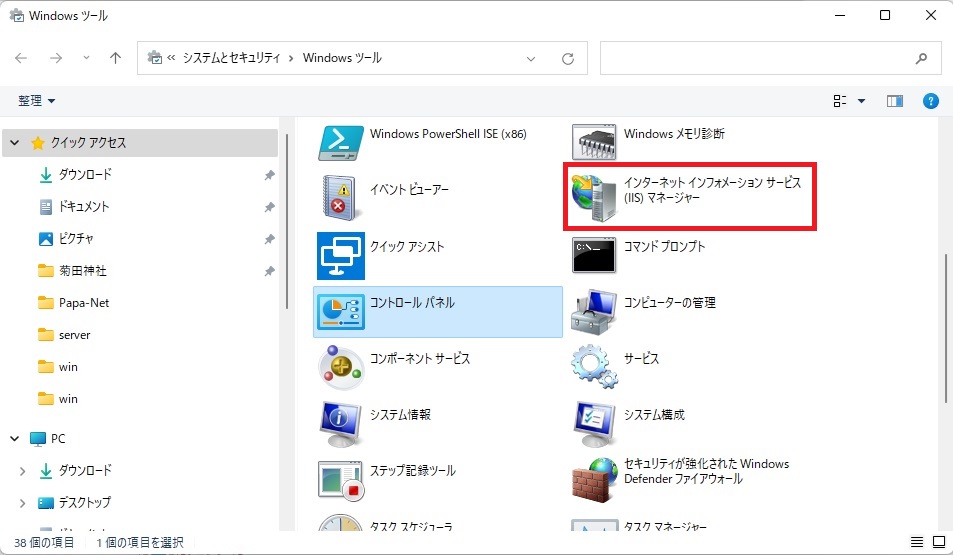Open the server folder in sidebar
Image resolution: width=953 pixels, height=555 pixels.
(x=74, y=335)
